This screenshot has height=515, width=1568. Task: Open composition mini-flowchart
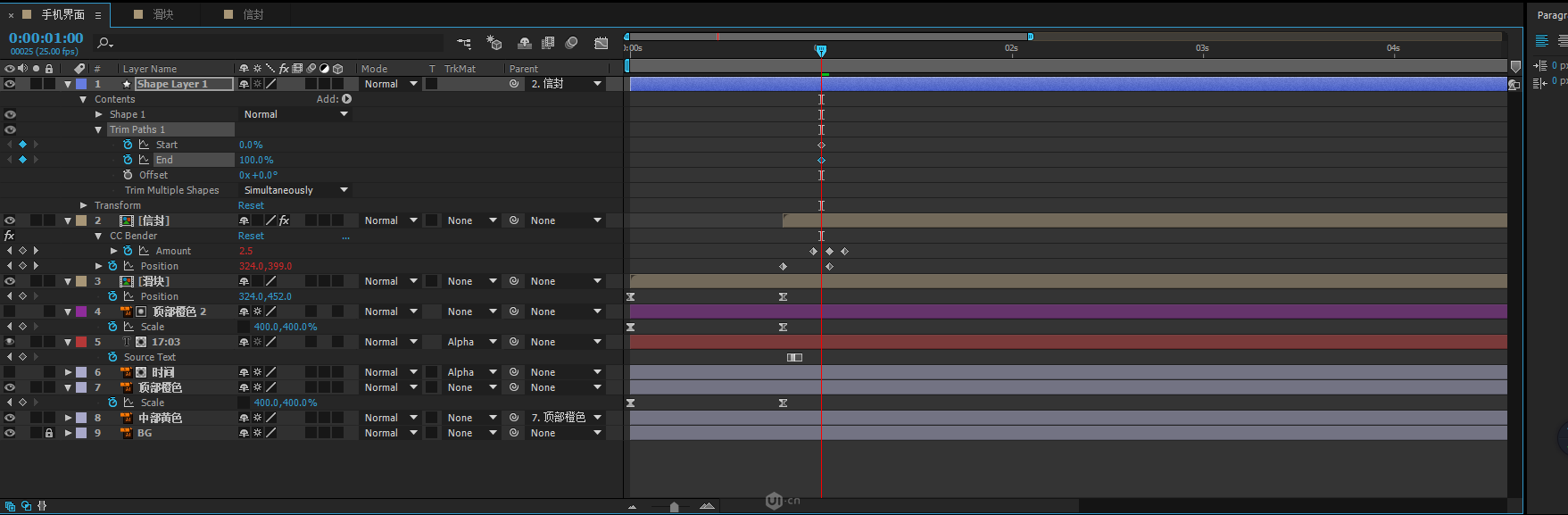(464, 43)
